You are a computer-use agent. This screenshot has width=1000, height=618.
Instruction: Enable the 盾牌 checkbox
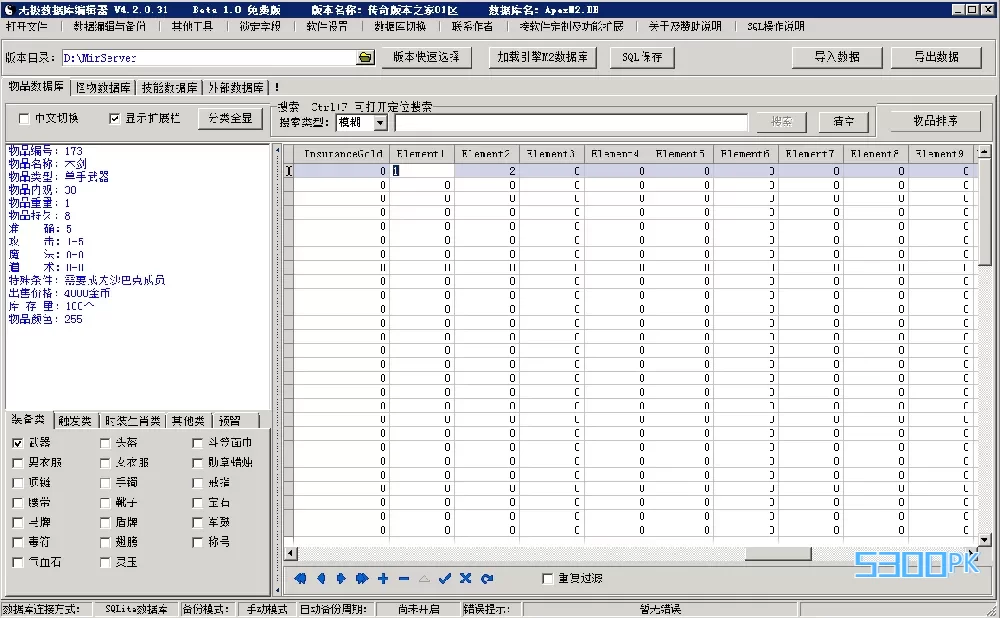pos(105,522)
